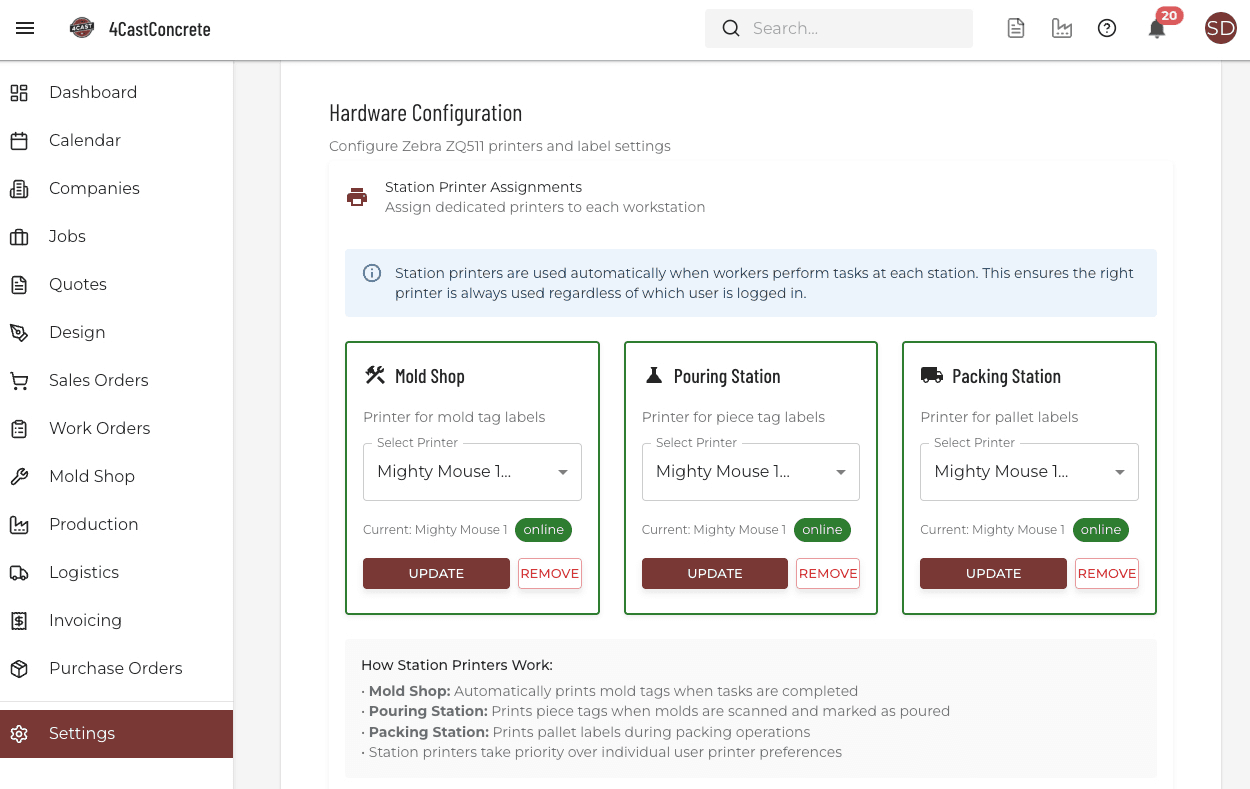This screenshot has width=1250, height=789.
Task: Remove the Pouring Station printer assignment
Action: tap(827, 573)
